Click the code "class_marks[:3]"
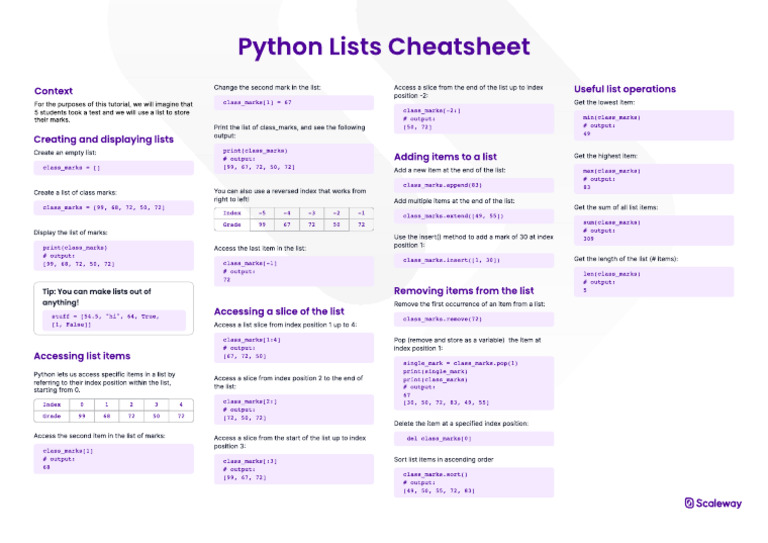The width and height of the screenshot is (768, 543). pos(250,461)
